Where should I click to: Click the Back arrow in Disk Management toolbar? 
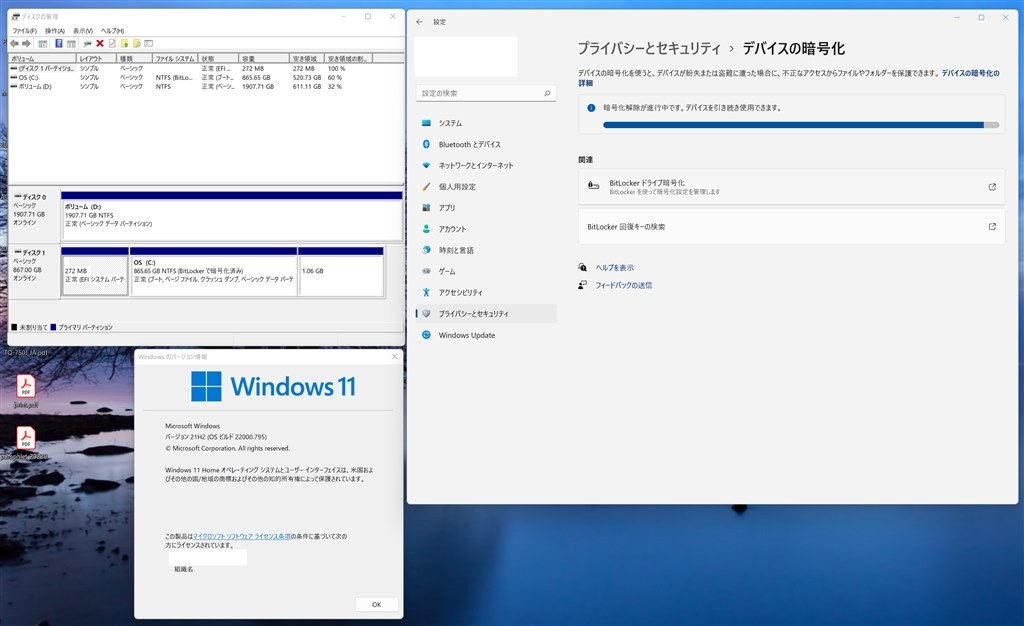(14, 44)
